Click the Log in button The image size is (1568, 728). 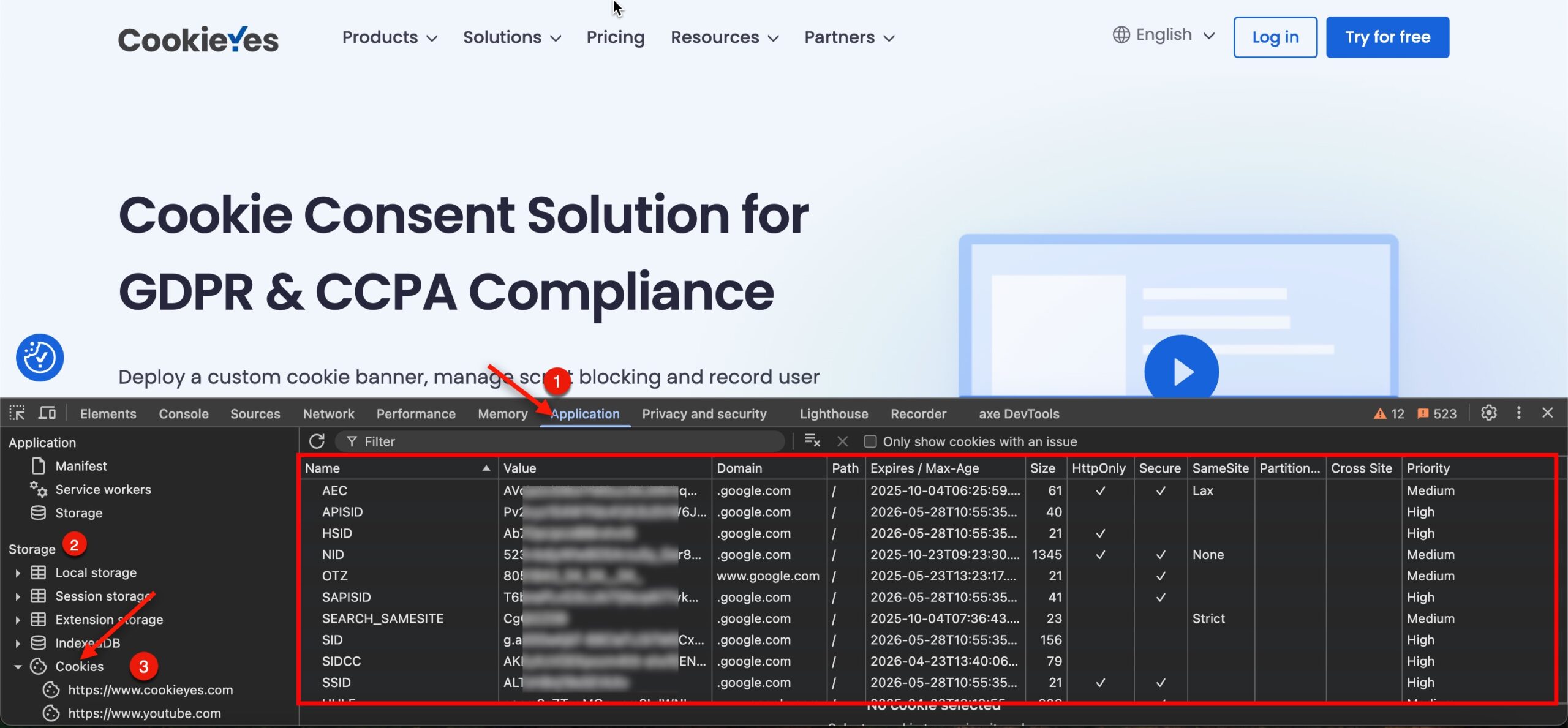(1275, 37)
